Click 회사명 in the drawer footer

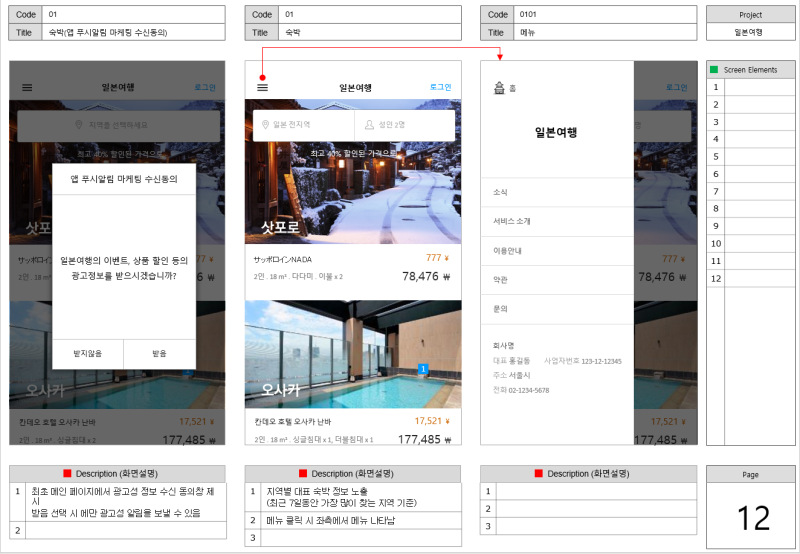pos(503,346)
